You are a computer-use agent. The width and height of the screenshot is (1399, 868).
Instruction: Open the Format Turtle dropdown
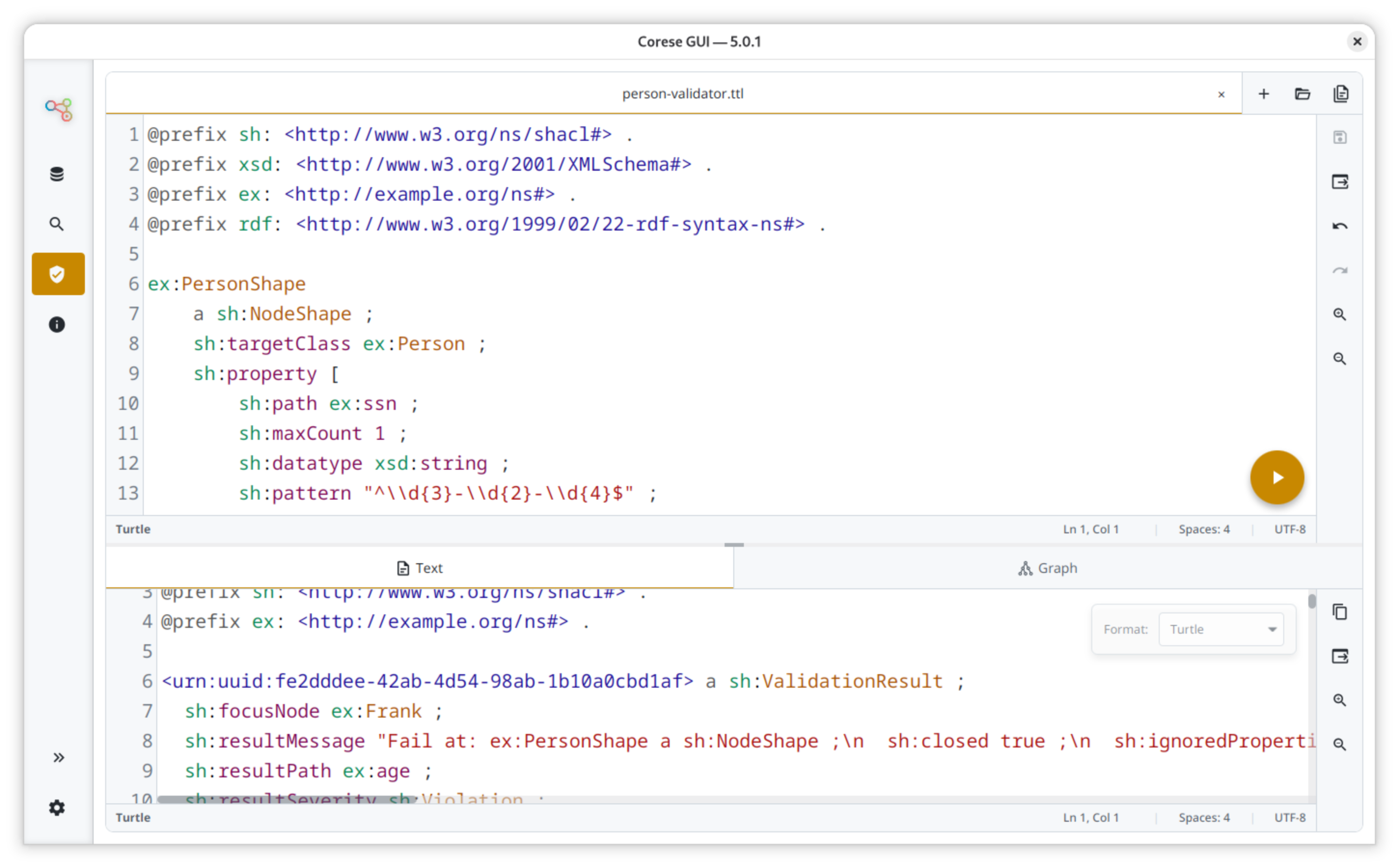(1221, 629)
